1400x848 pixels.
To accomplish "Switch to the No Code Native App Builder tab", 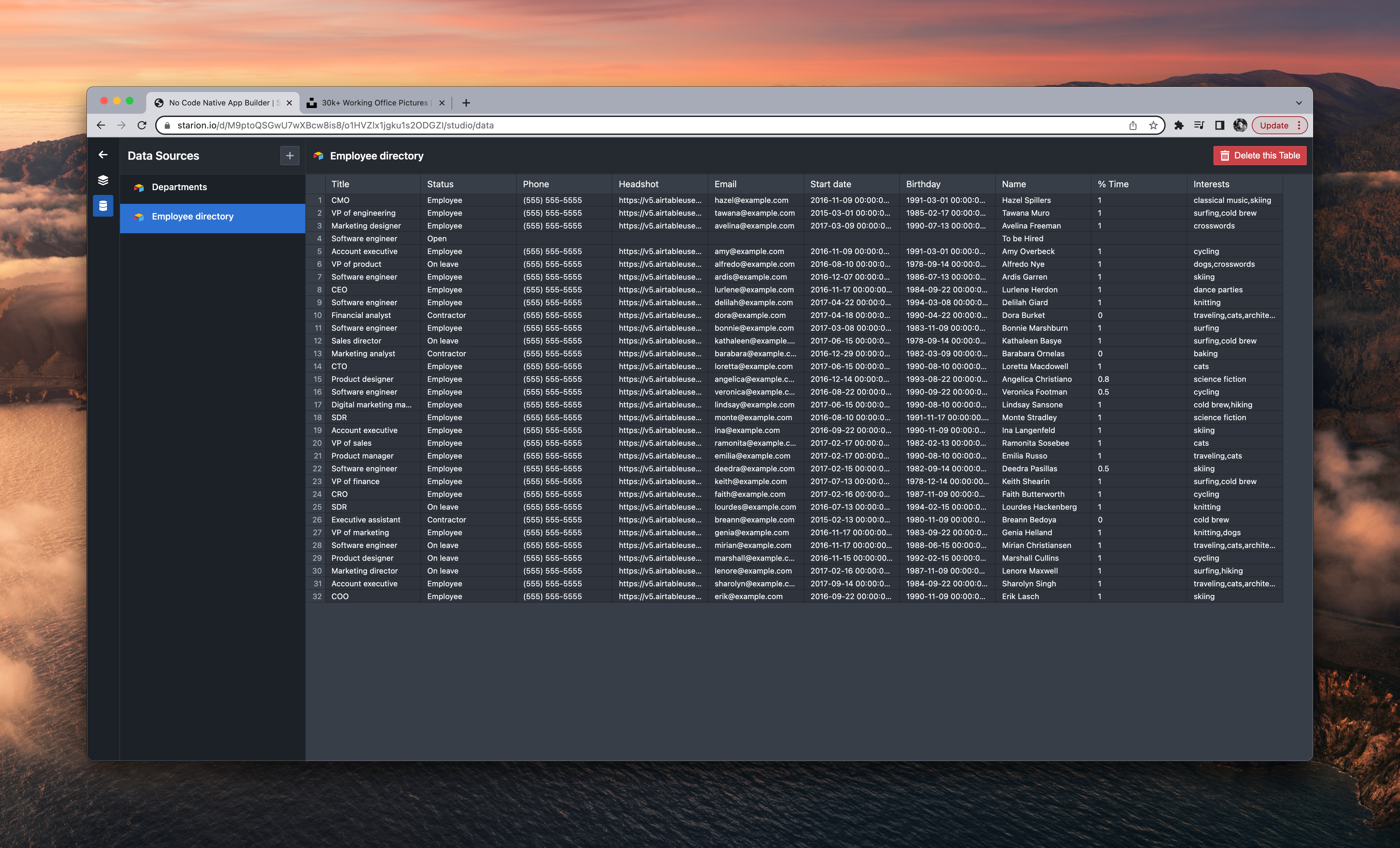I will (222, 103).
